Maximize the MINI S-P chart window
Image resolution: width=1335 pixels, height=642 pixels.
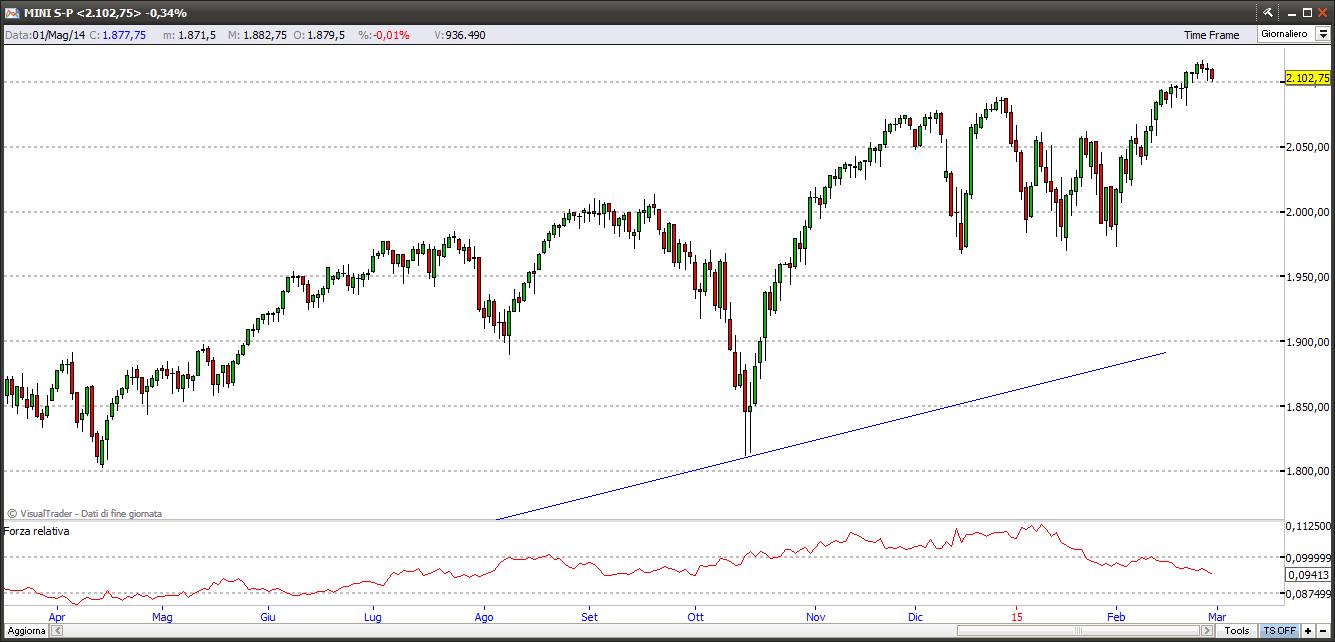tap(1307, 13)
